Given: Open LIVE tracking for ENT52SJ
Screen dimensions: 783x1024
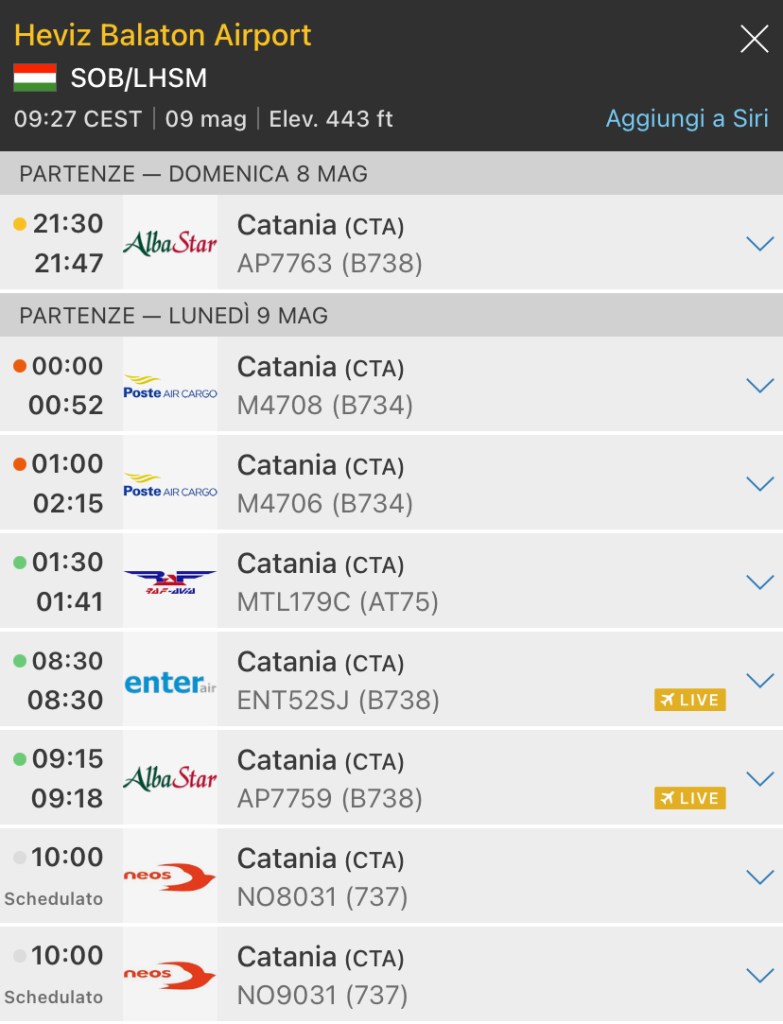Looking at the screenshot, I should point(690,700).
